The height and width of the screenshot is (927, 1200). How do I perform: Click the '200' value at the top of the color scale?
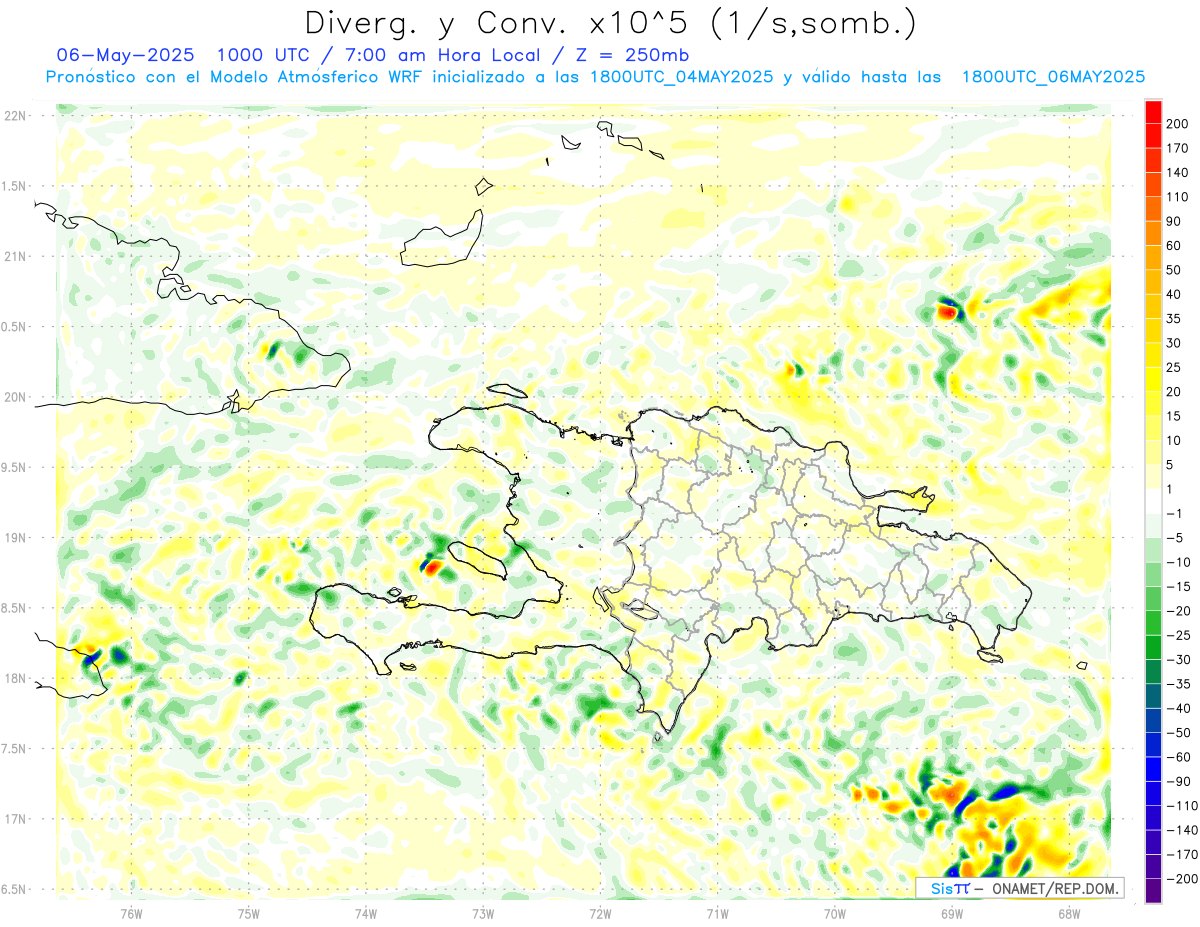pos(1177,124)
